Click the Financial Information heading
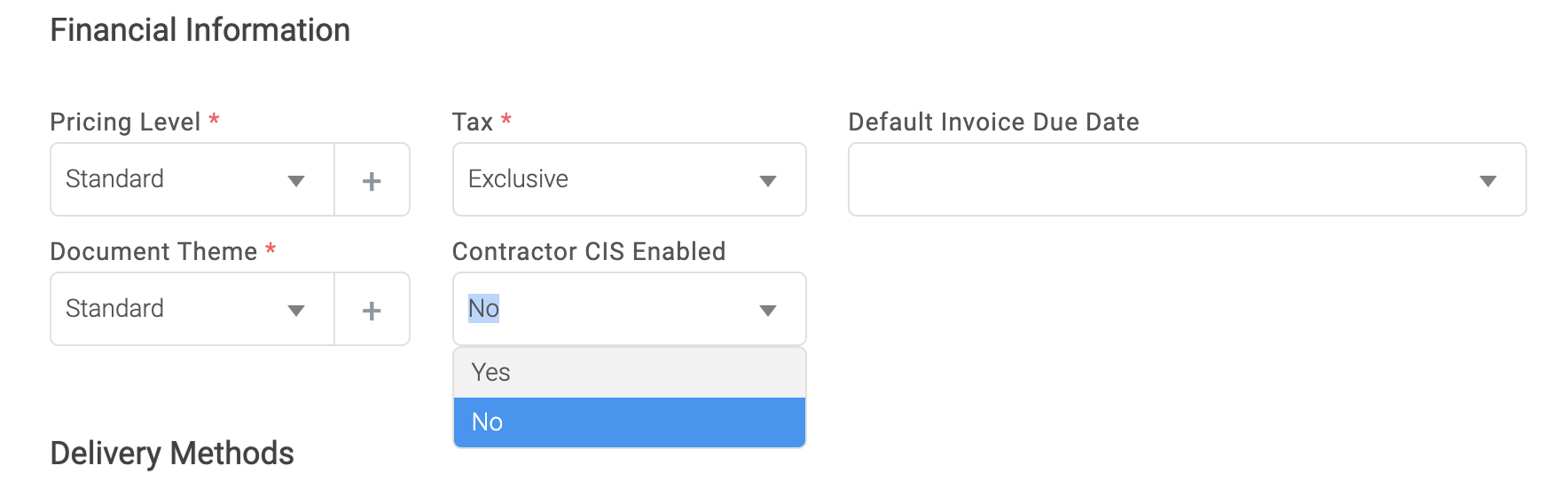This screenshot has width=1568, height=497. pos(200,30)
